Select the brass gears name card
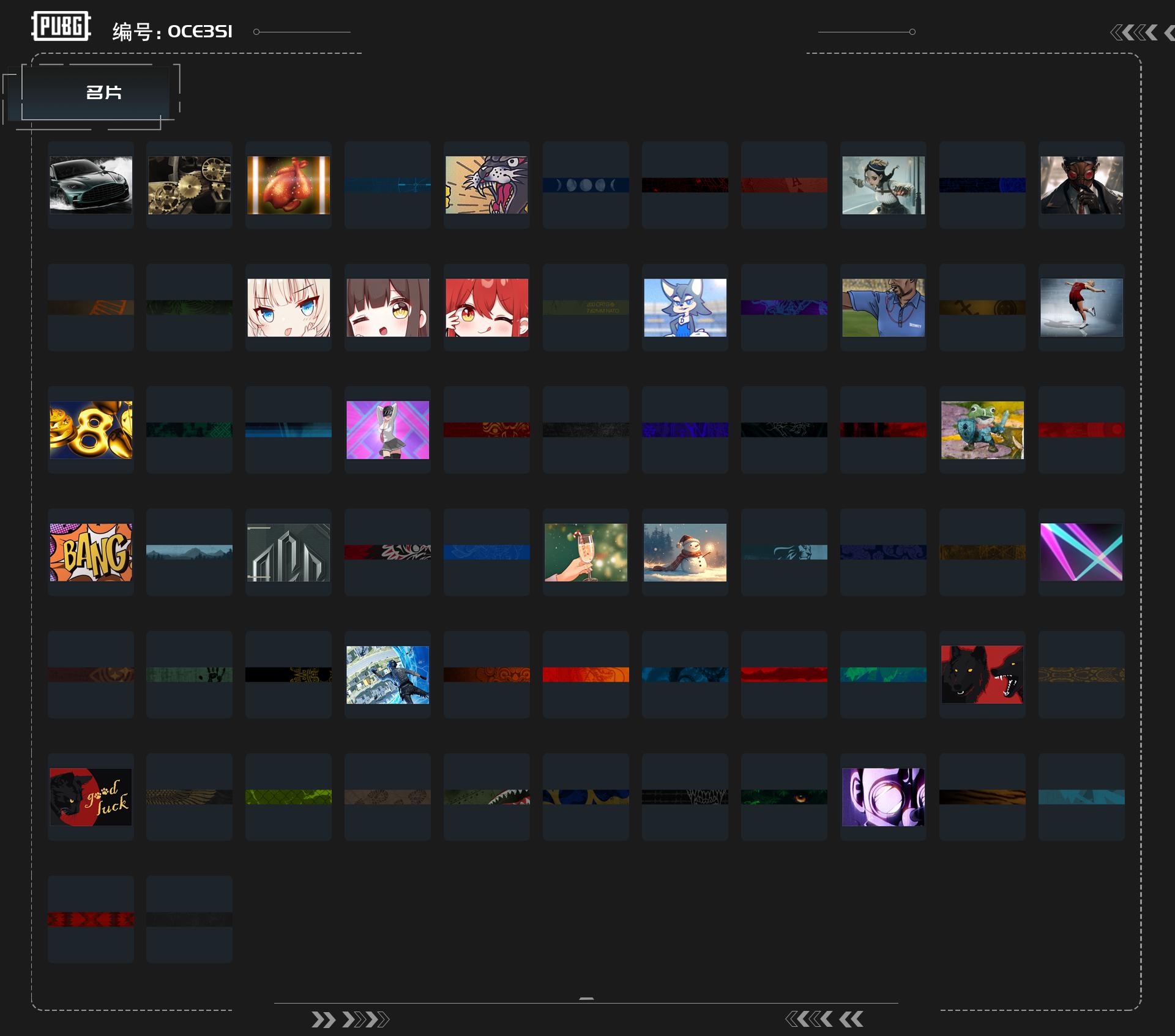1175x1036 pixels. click(x=189, y=185)
